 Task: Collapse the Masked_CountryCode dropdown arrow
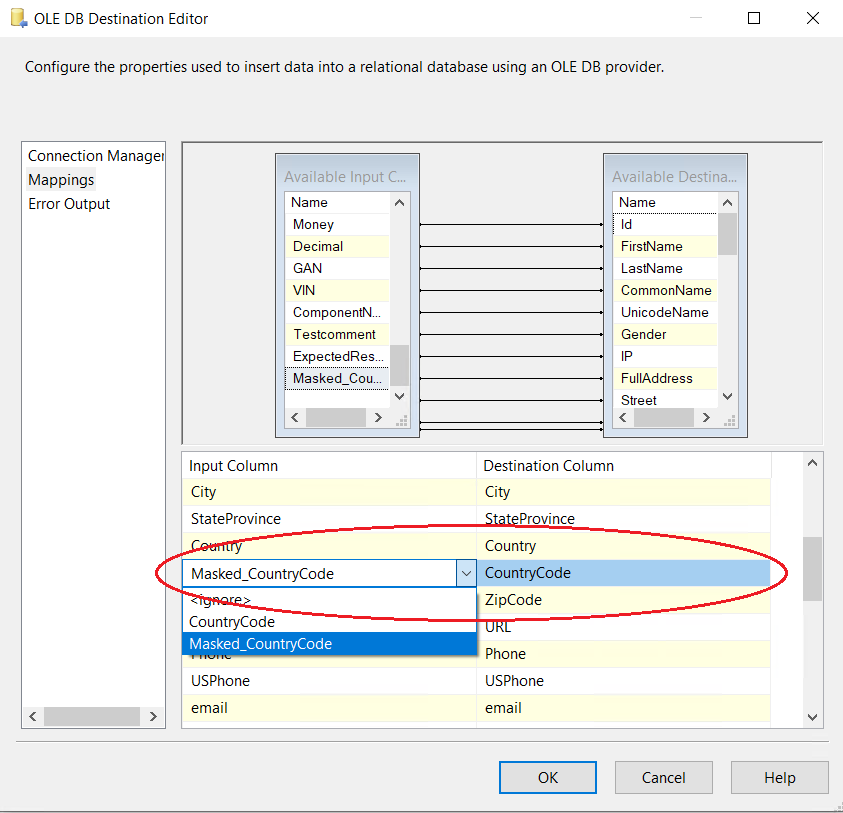pos(466,573)
